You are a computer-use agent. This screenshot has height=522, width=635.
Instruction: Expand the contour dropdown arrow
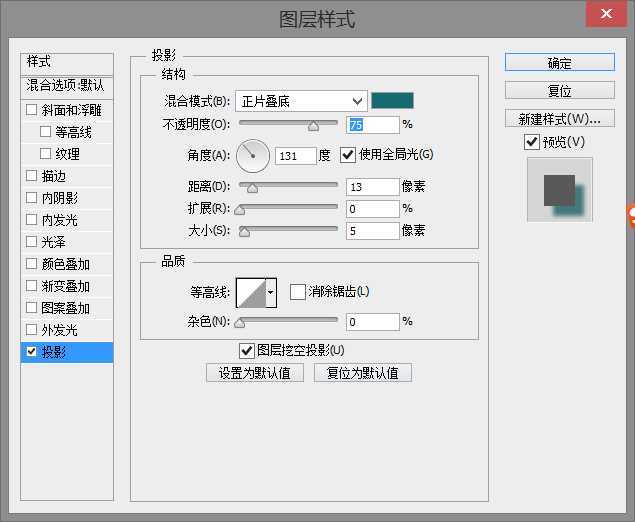271,292
